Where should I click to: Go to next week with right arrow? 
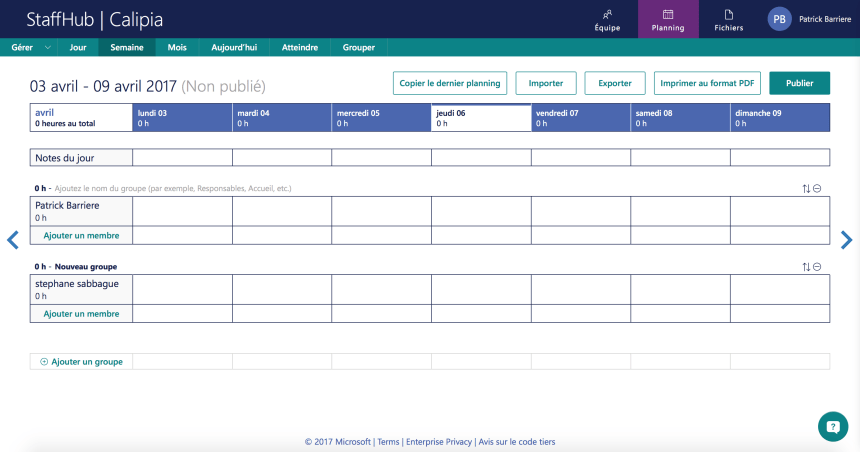pyautogui.click(x=846, y=240)
